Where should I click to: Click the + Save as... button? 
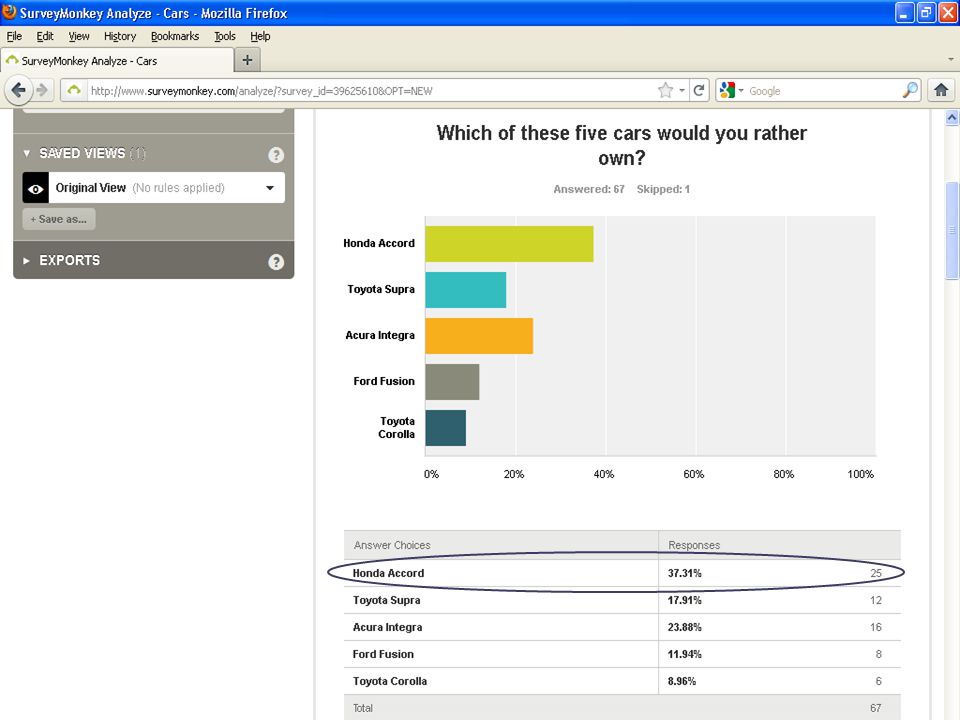59,219
